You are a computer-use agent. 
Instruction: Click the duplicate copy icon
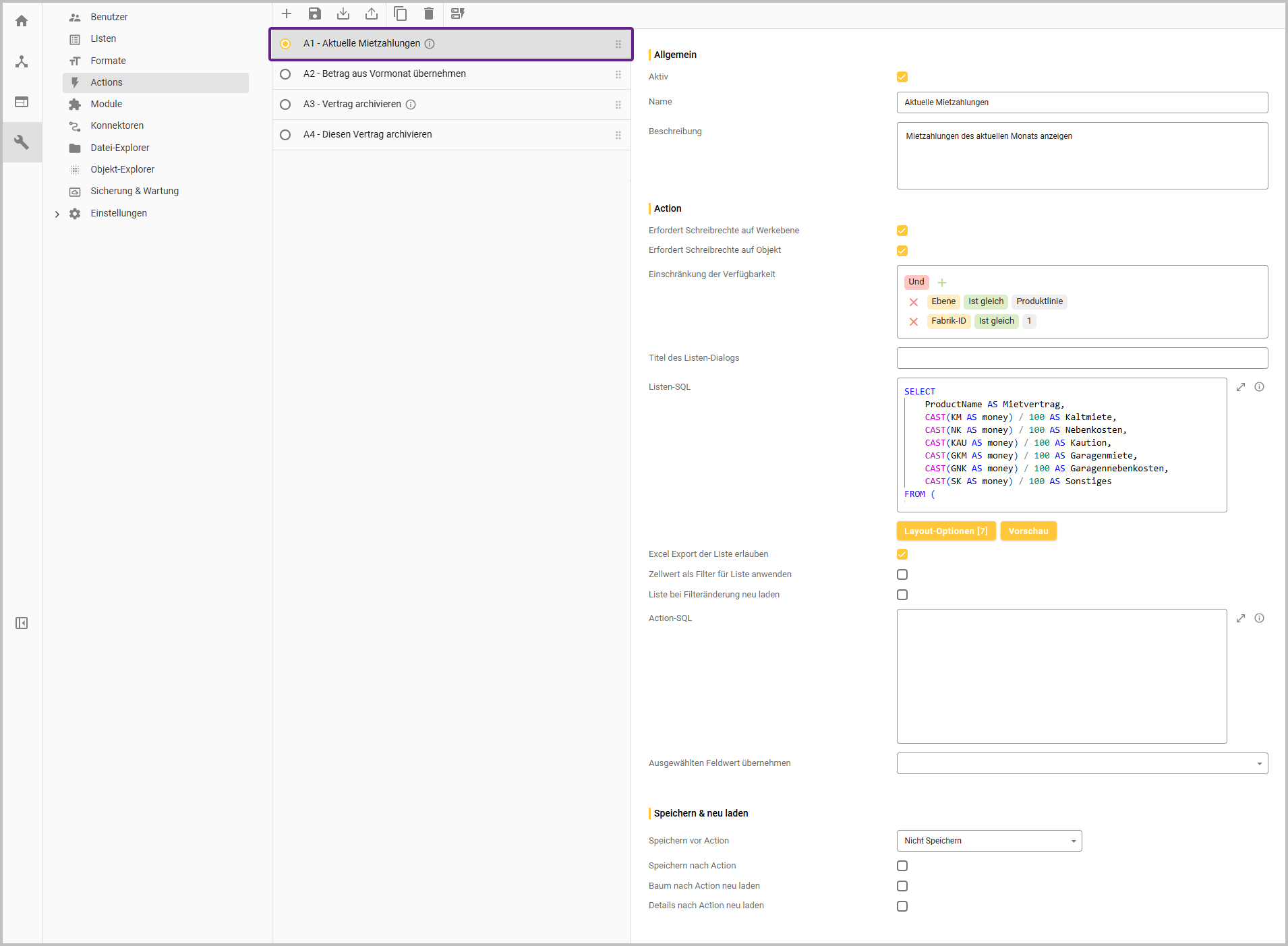click(401, 13)
